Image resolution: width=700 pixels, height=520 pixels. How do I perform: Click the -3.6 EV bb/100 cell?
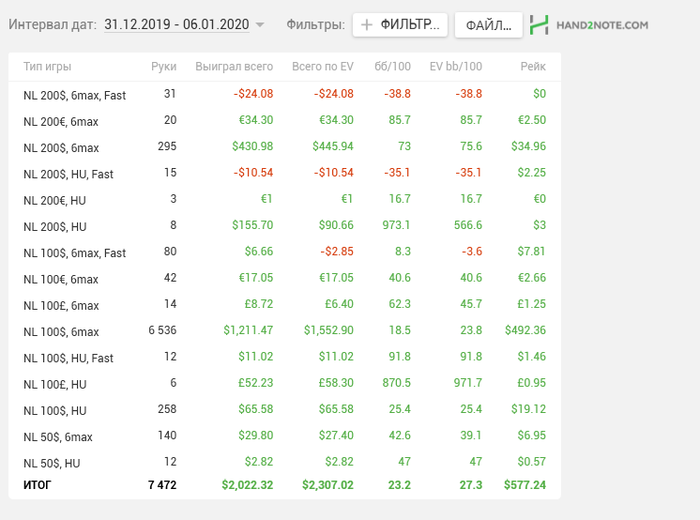tap(472, 251)
